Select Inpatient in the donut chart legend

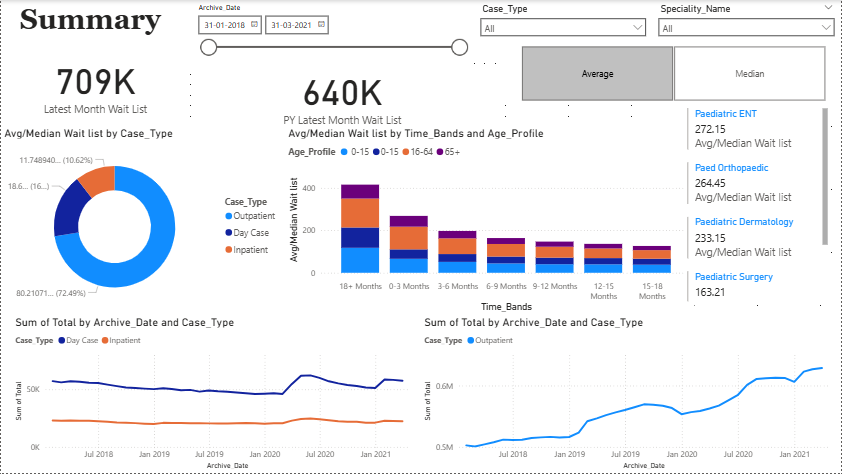(x=246, y=250)
